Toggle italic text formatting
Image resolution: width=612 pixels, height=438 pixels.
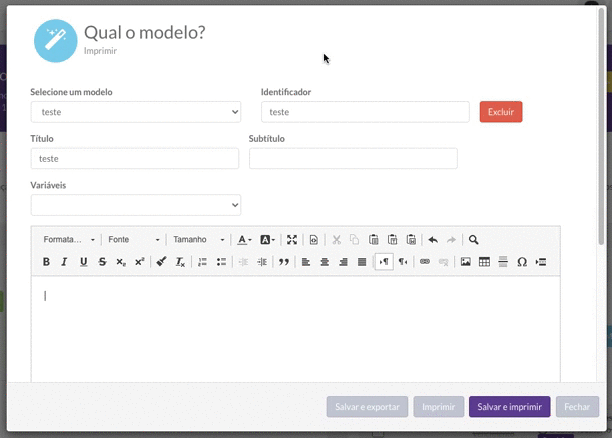point(65,262)
